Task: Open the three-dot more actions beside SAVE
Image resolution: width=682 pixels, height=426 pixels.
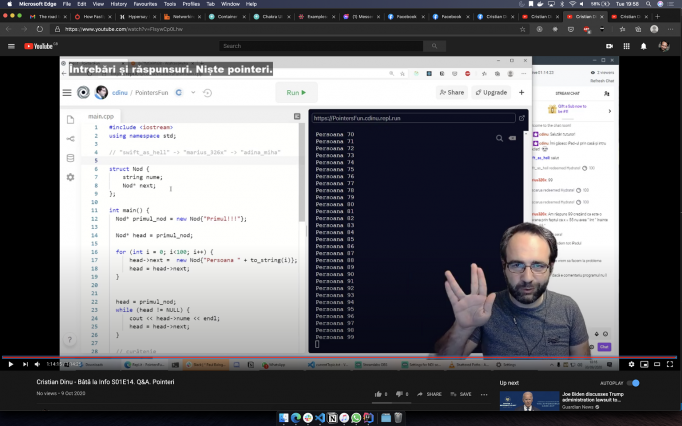Action: click(484, 394)
